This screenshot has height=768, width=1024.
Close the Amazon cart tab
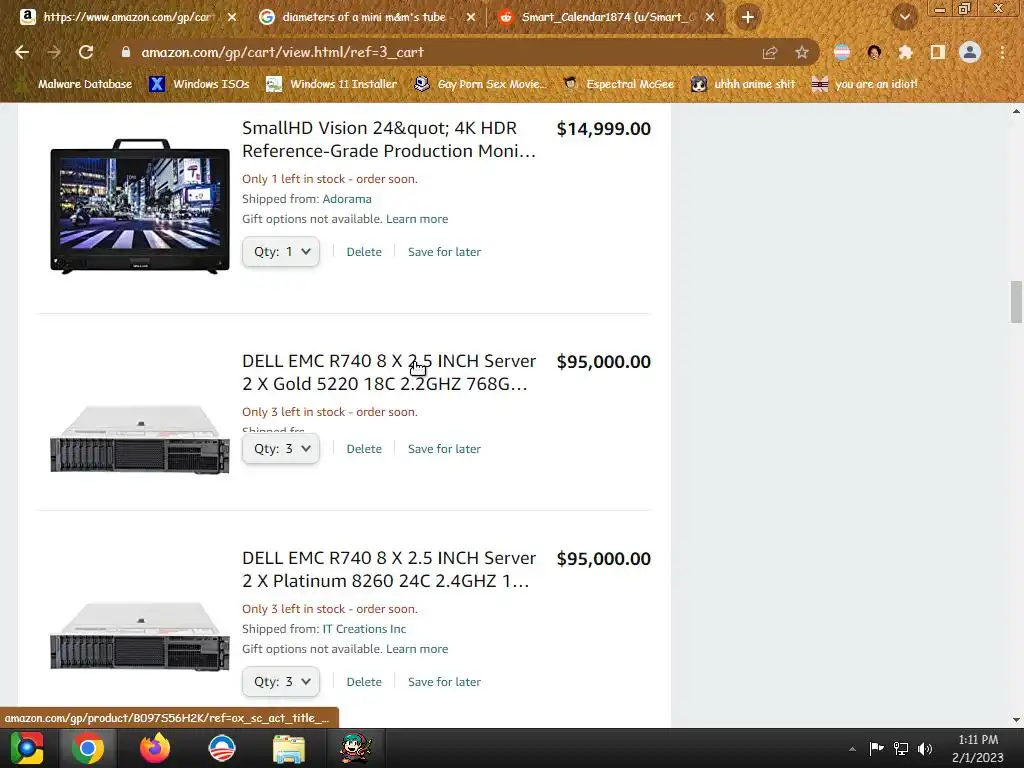(232, 17)
